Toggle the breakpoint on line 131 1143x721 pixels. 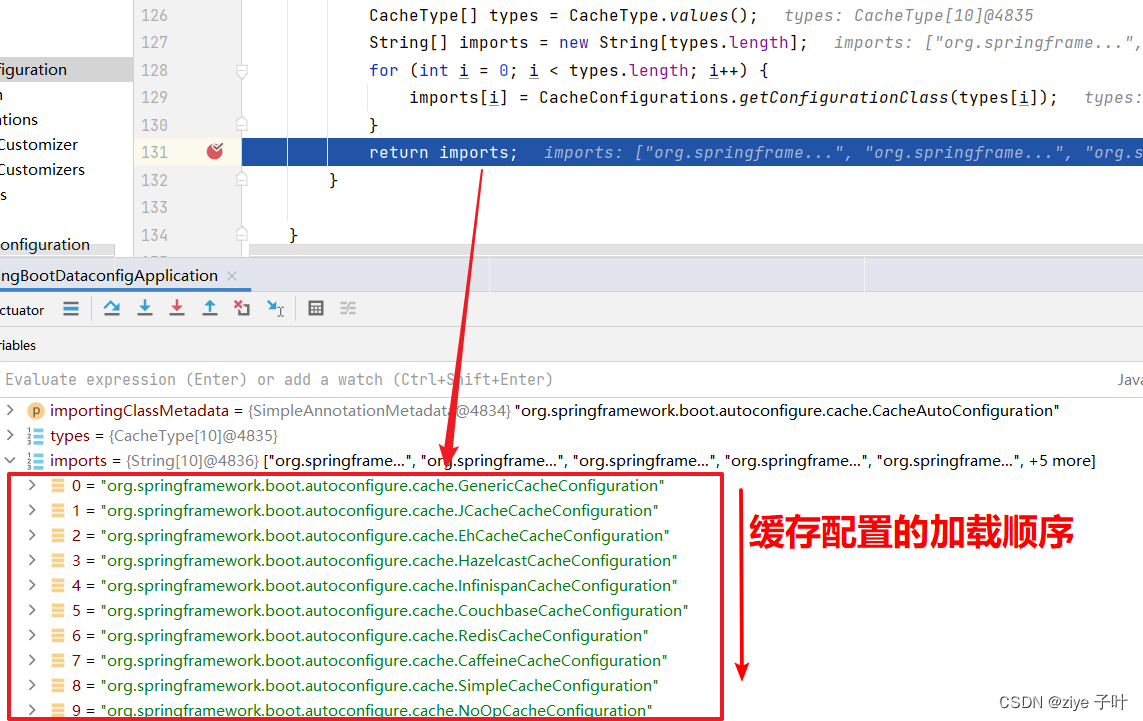point(214,152)
